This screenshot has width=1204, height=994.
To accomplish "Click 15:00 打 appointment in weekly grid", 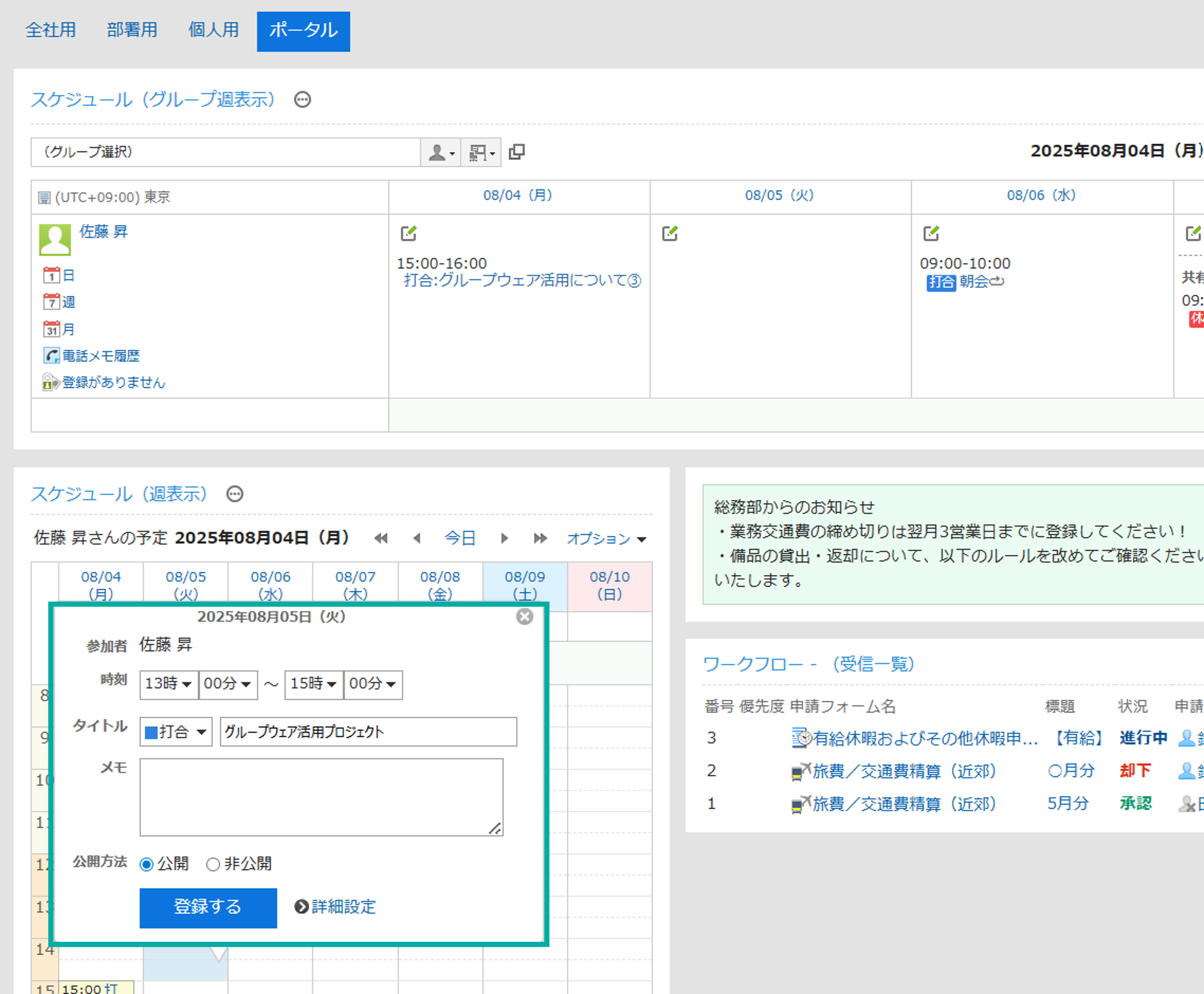I will point(97,987).
